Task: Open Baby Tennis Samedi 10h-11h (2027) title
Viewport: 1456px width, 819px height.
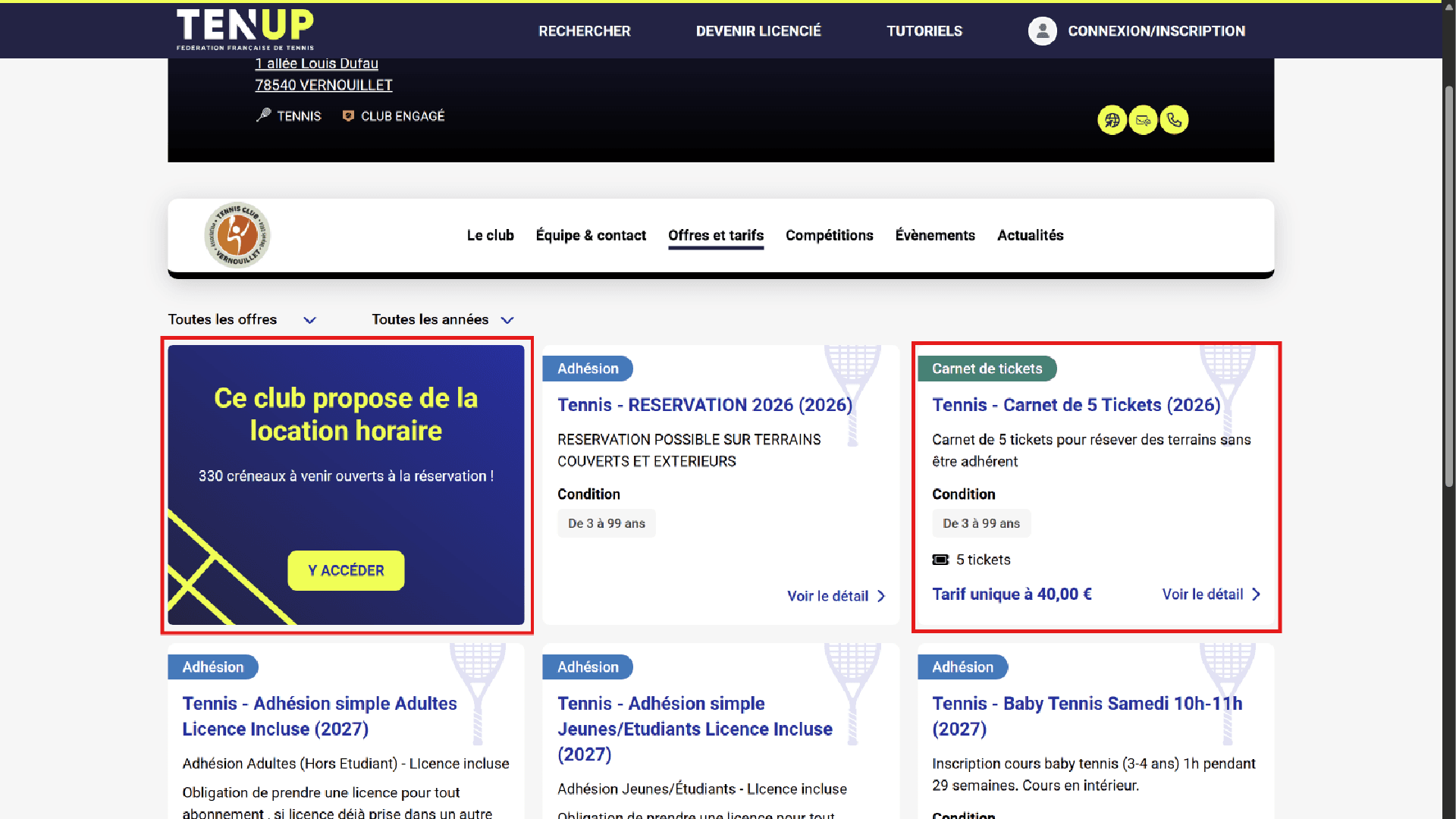Action: (x=1087, y=716)
